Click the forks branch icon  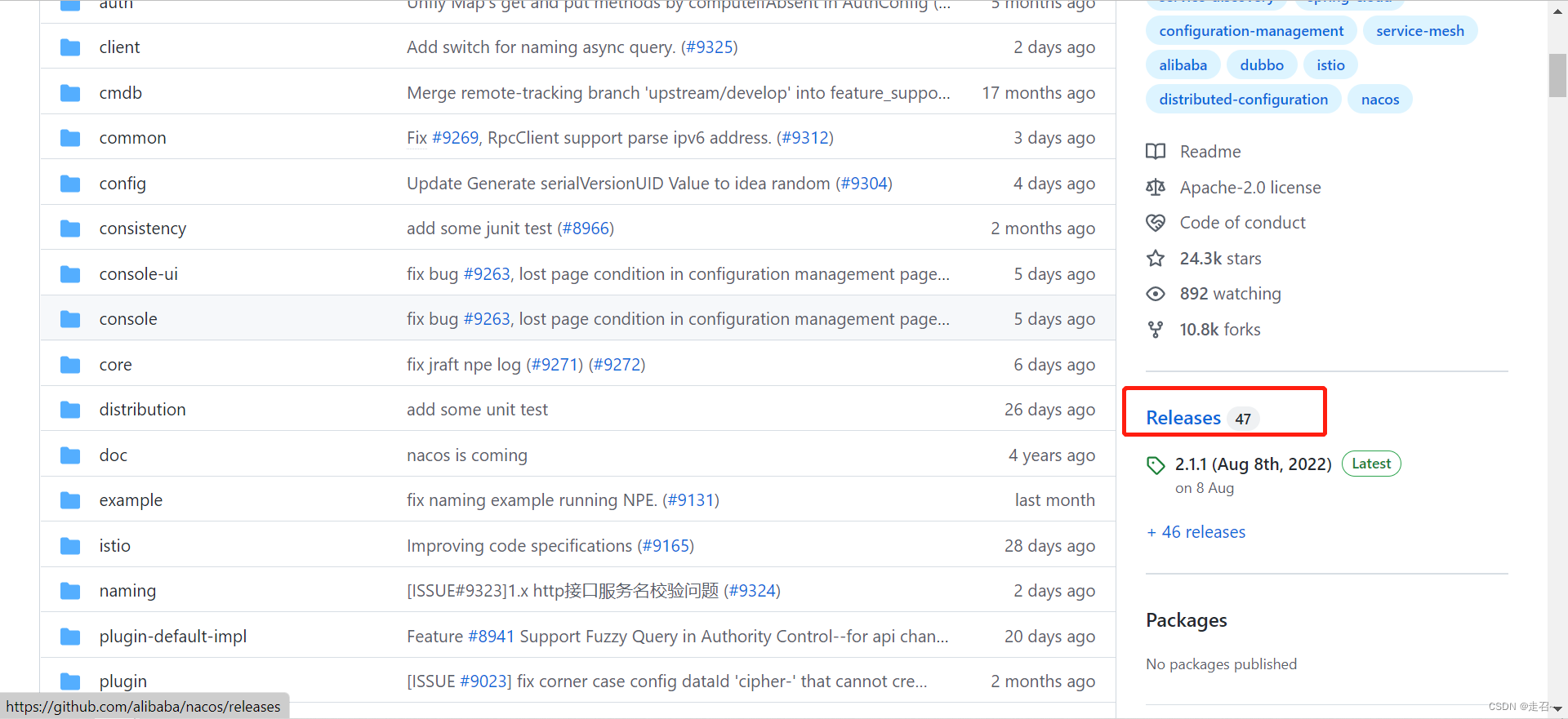[1156, 330]
